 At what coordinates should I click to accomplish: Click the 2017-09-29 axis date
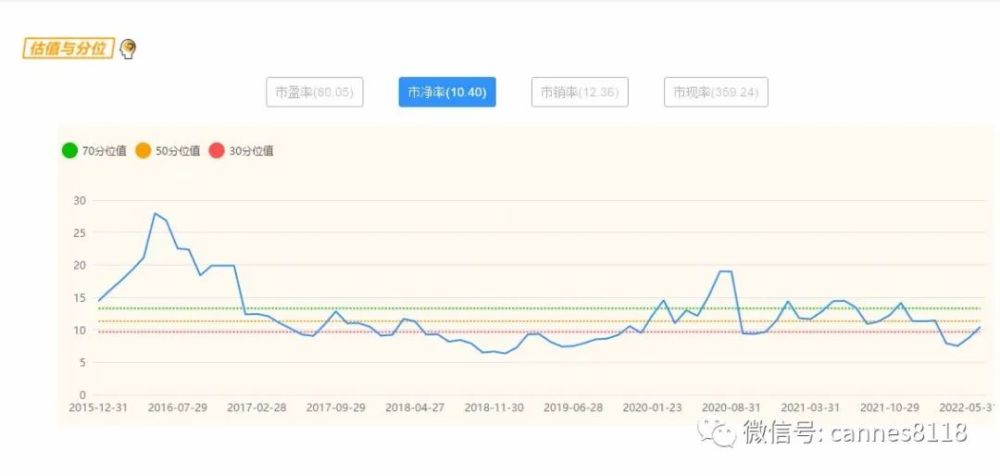[x=335, y=407]
